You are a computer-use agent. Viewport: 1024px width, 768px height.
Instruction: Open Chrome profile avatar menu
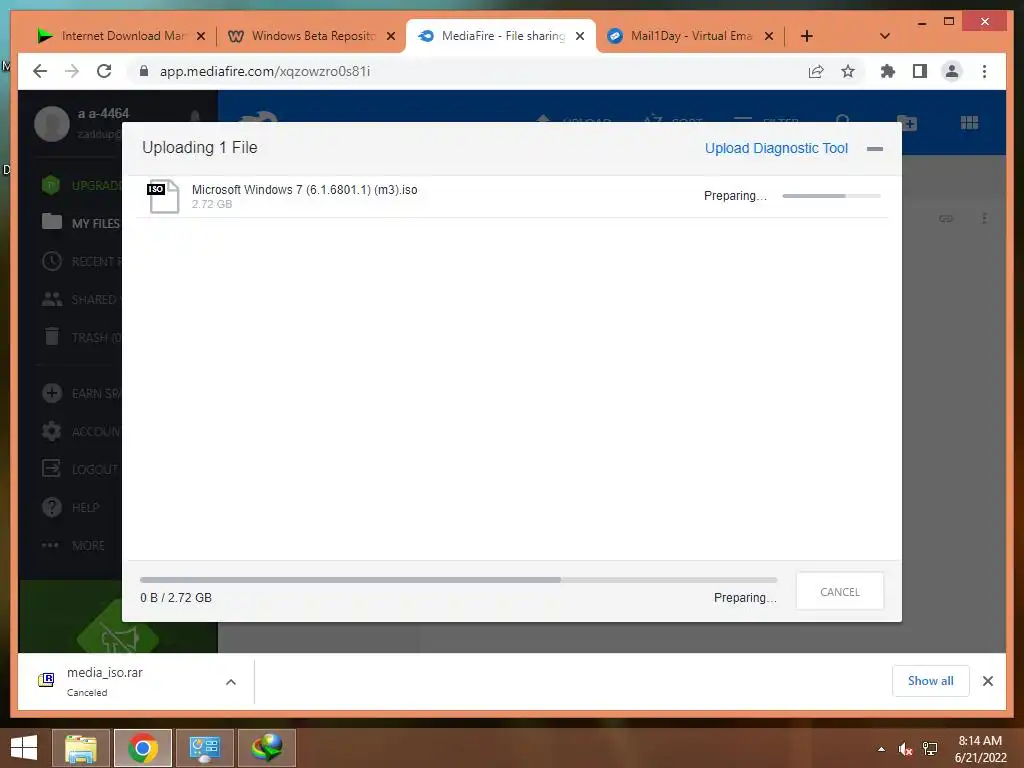952,71
